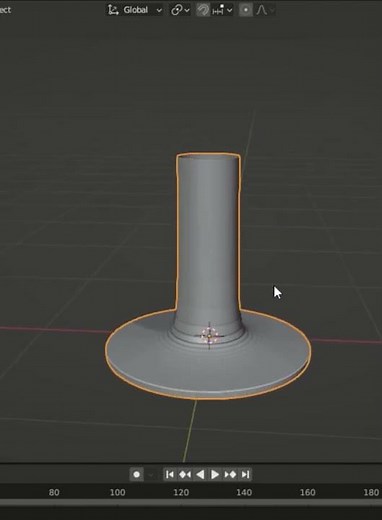
Task: Open proportional editing falloff curve menu
Action: click(265, 10)
